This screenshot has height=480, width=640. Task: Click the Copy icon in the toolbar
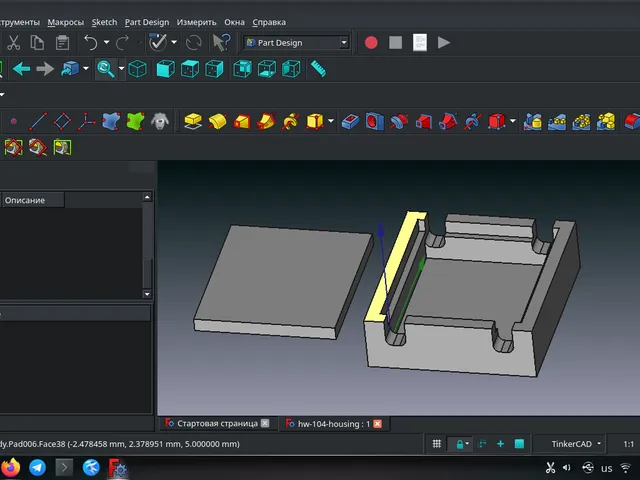[37, 42]
